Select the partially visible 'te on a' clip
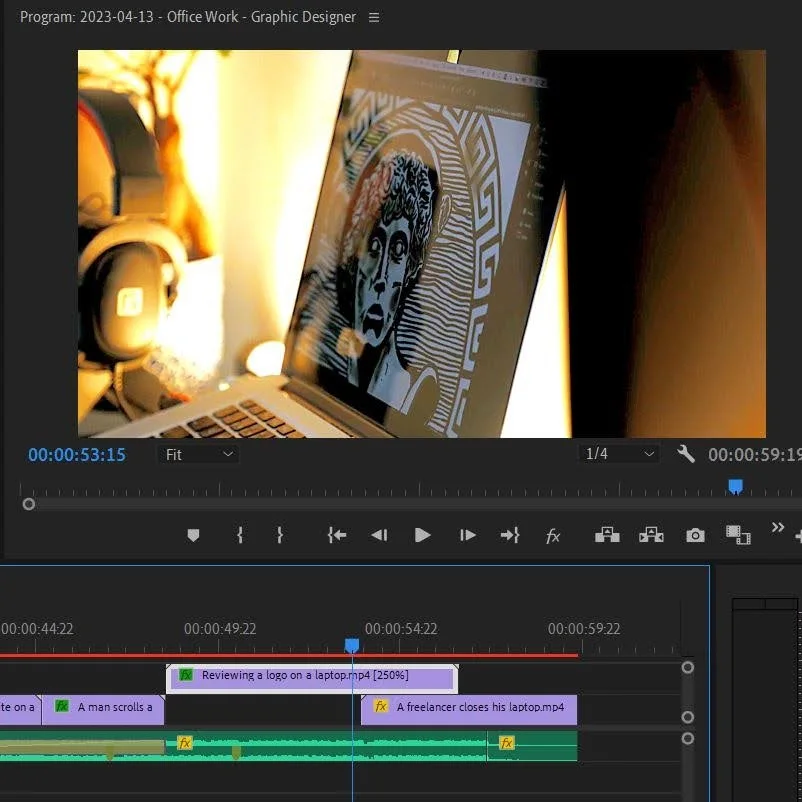802x802 pixels. click(20, 710)
